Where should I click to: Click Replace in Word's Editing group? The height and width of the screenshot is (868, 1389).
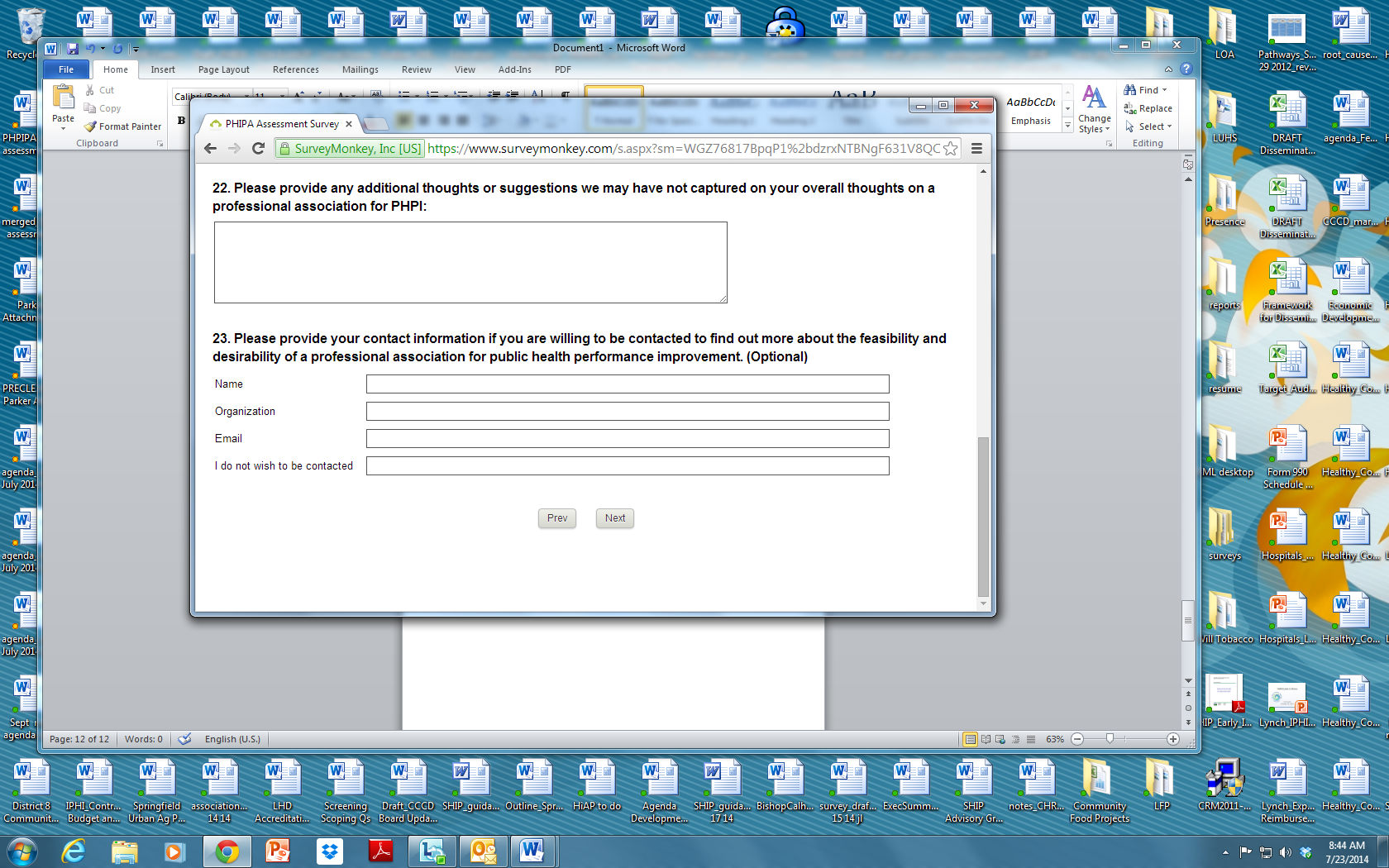click(x=1148, y=108)
